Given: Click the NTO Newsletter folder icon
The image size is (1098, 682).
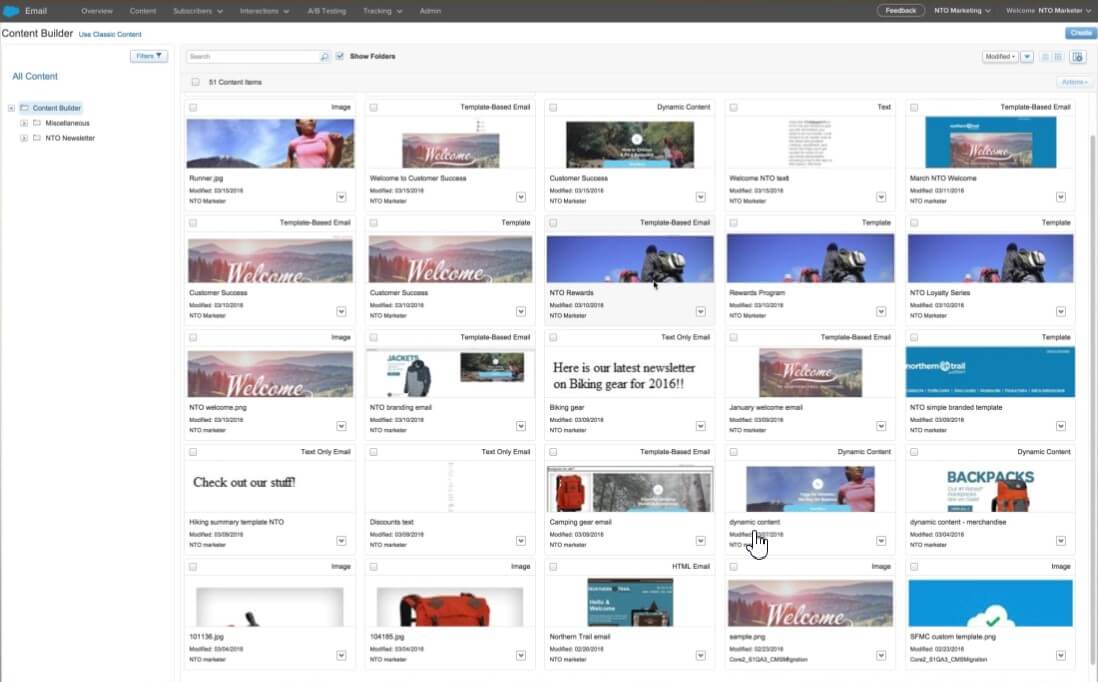Looking at the screenshot, I should pyautogui.click(x=37, y=138).
